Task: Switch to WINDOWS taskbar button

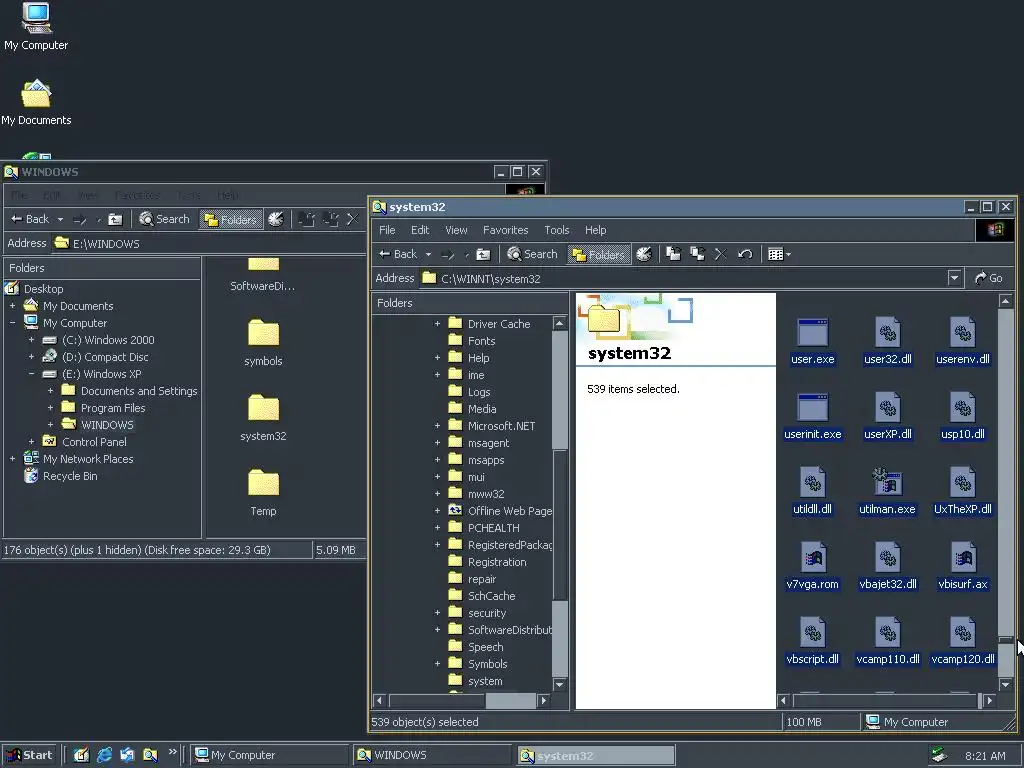Action: [432, 755]
